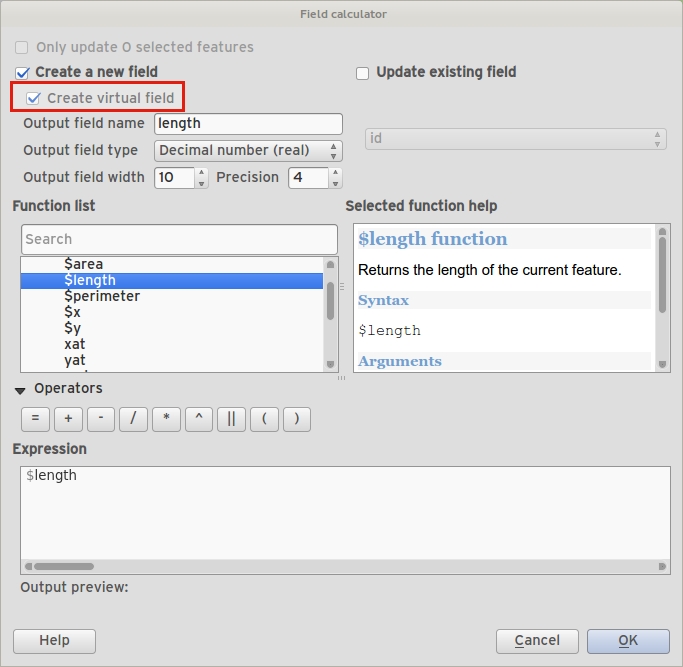Click the OK button
This screenshot has height=667, width=683.
click(628, 641)
